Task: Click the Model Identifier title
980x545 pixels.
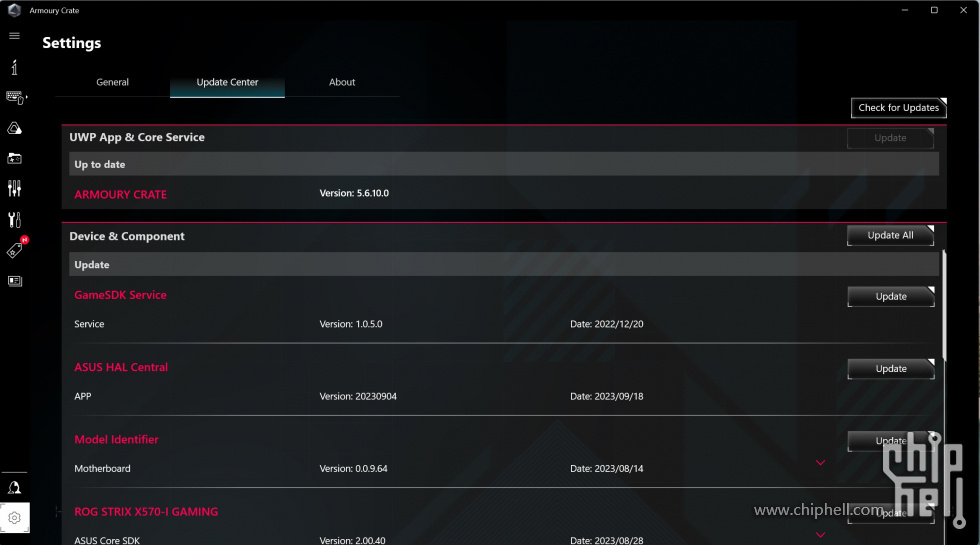Action: [x=116, y=439]
